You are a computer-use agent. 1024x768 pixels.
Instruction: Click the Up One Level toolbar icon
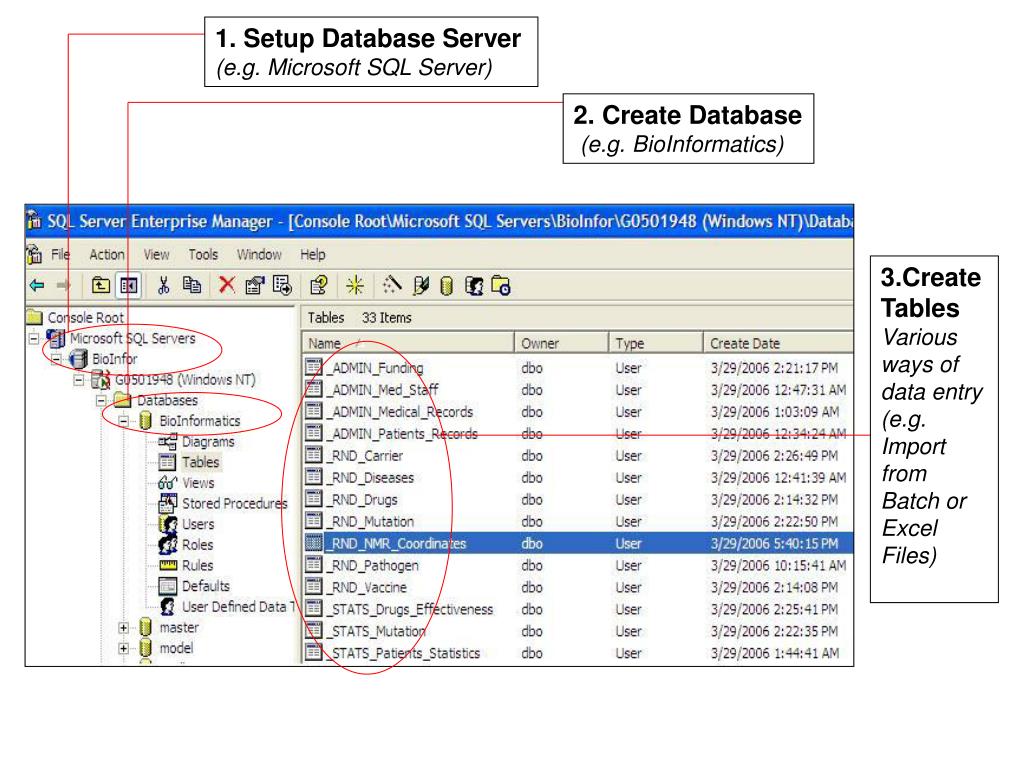coord(101,285)
